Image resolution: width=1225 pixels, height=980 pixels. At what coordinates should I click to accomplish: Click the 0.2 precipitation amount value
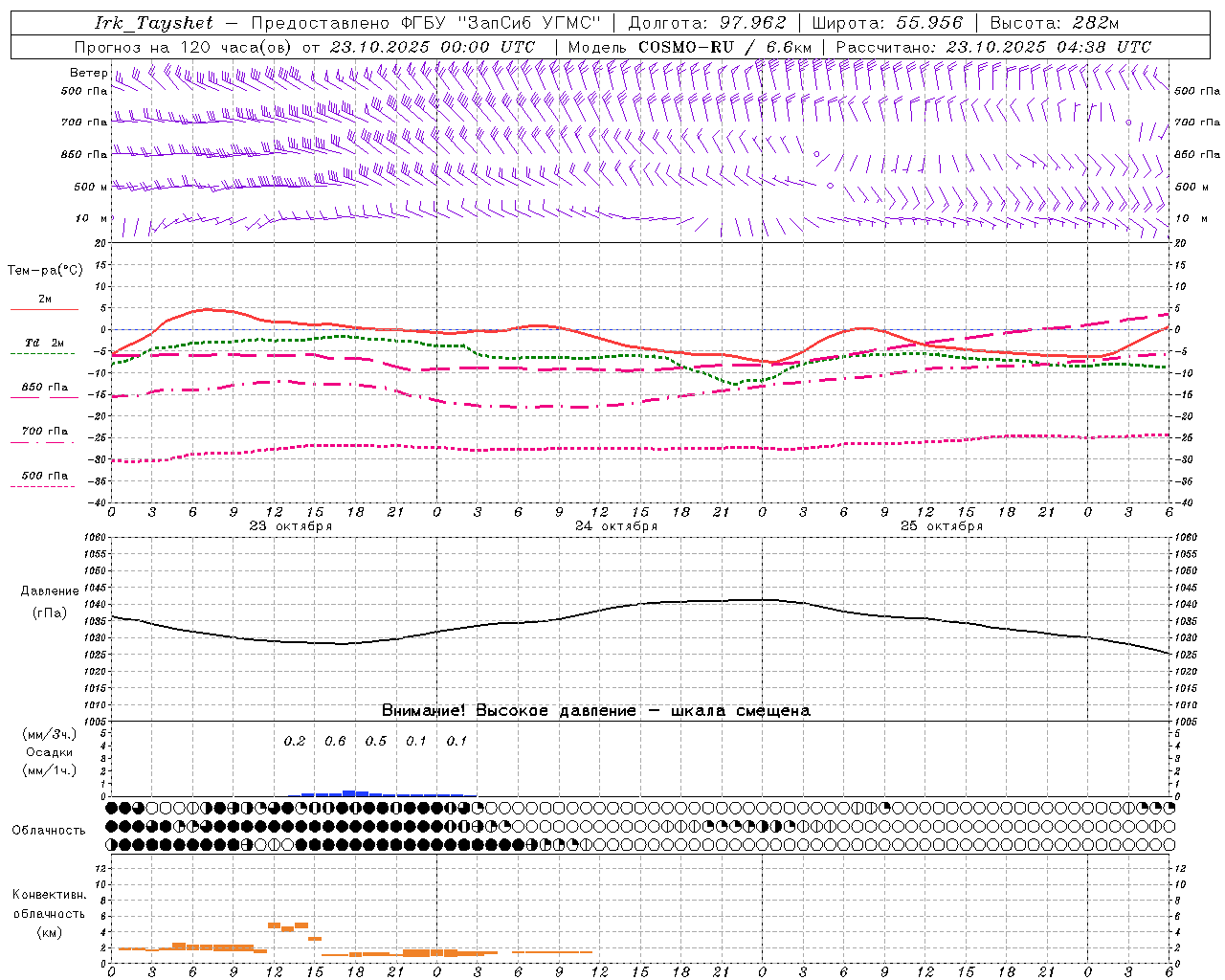point(295,741)
